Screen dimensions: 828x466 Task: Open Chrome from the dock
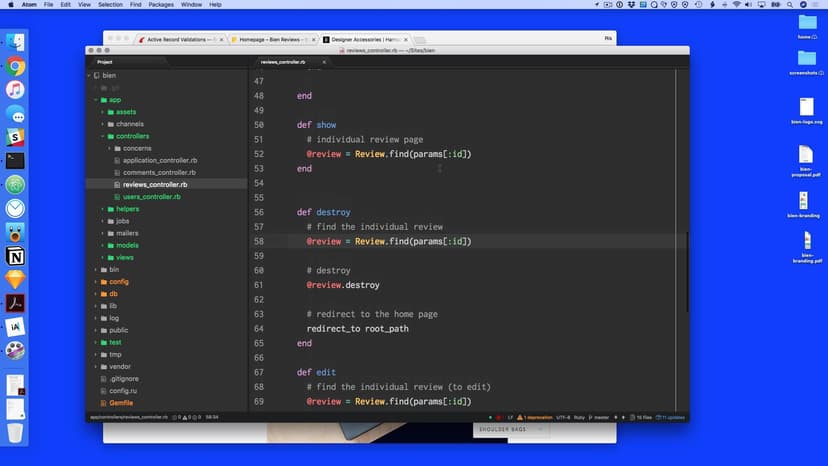click(15, 67)
